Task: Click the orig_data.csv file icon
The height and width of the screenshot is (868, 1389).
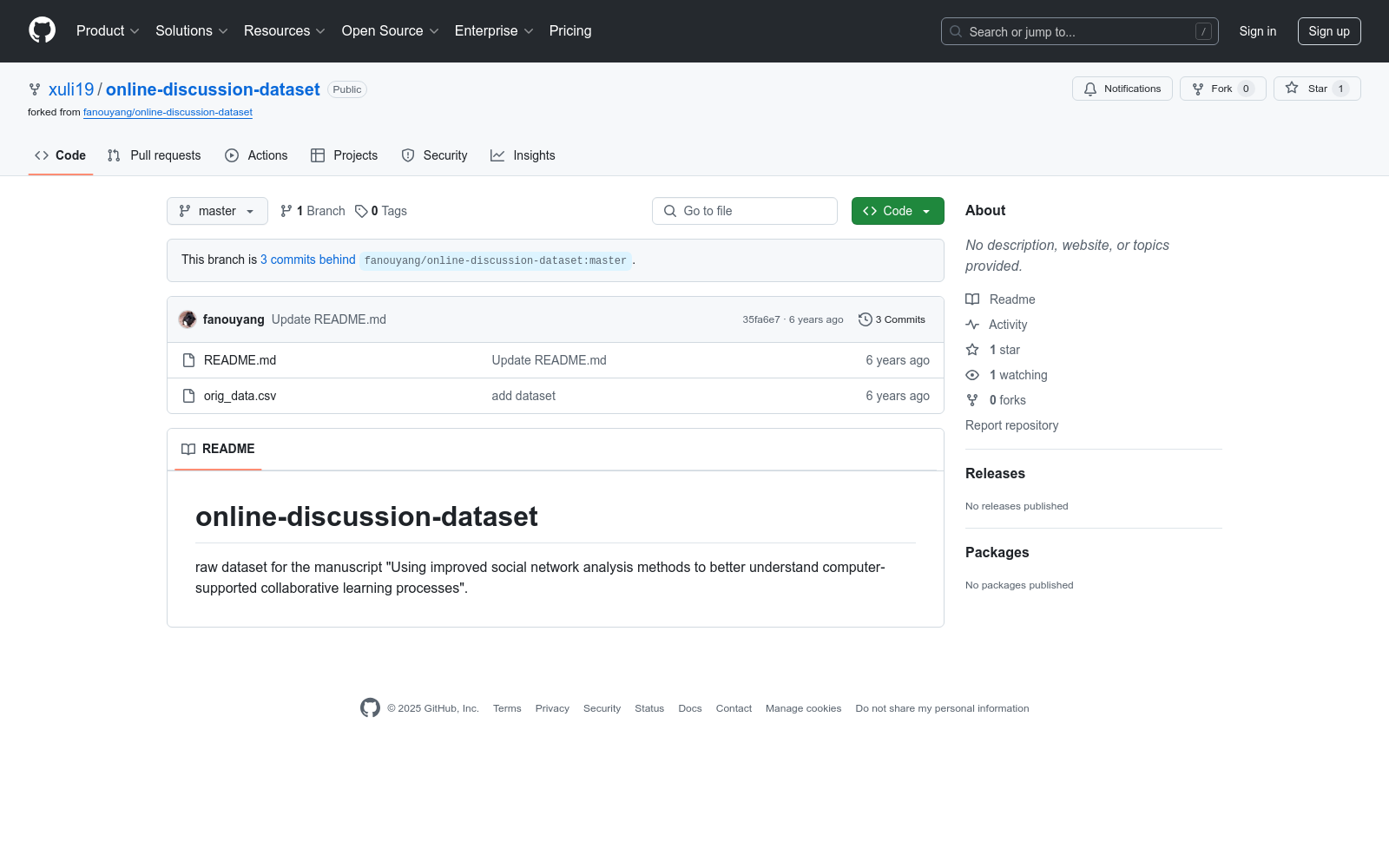Action: (188, 396)
